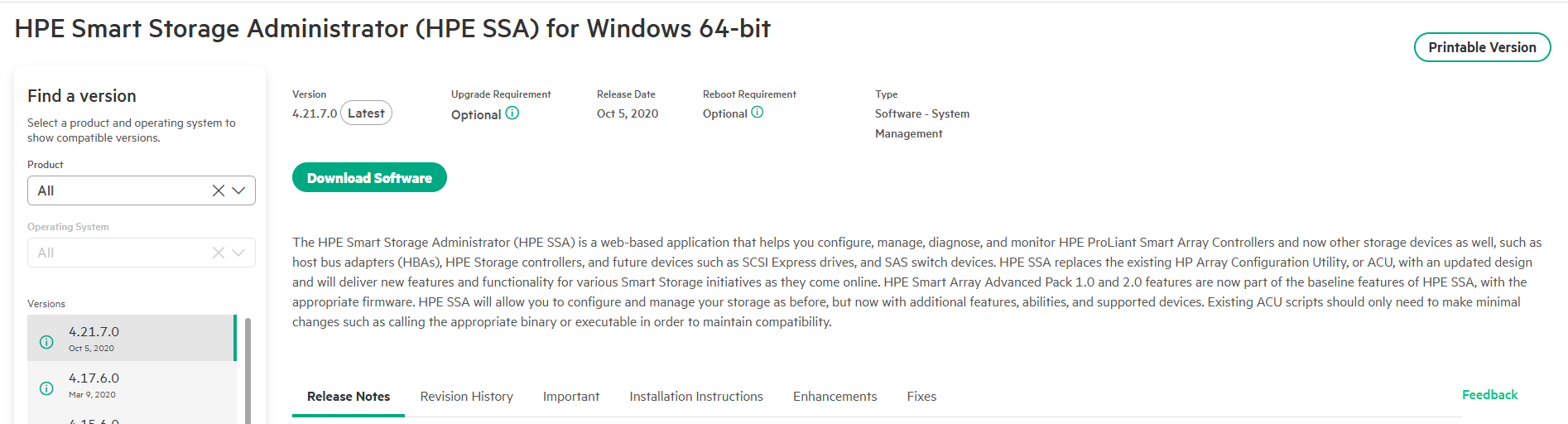Open the Feedback link
This screenshot has width=1568, height=424.
click(1489, 395)
